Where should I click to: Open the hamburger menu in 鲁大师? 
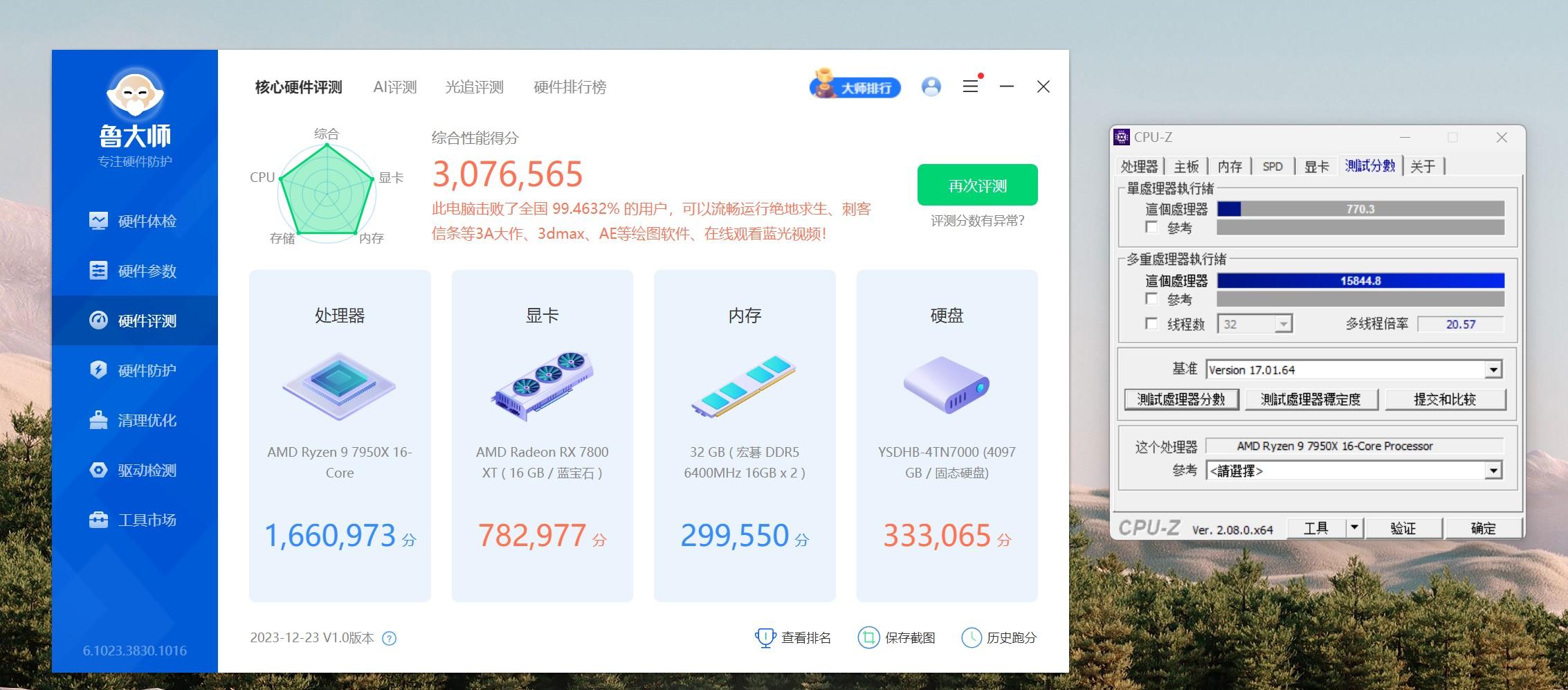click(970, 87)
